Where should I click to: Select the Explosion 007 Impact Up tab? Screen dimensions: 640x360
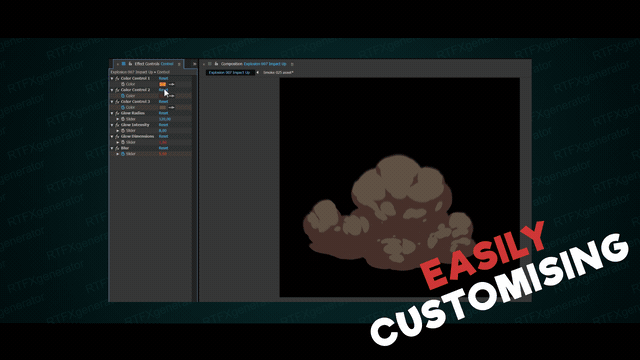(x=229, y=73)
